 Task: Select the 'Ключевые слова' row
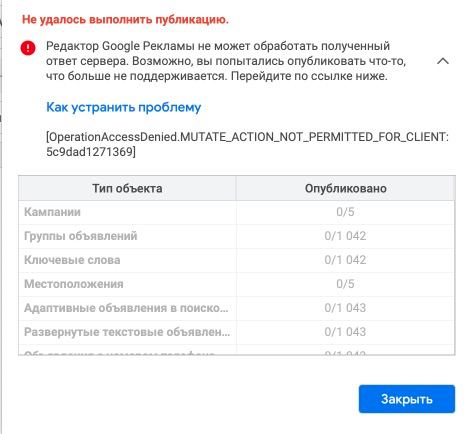tap(237, 260)
